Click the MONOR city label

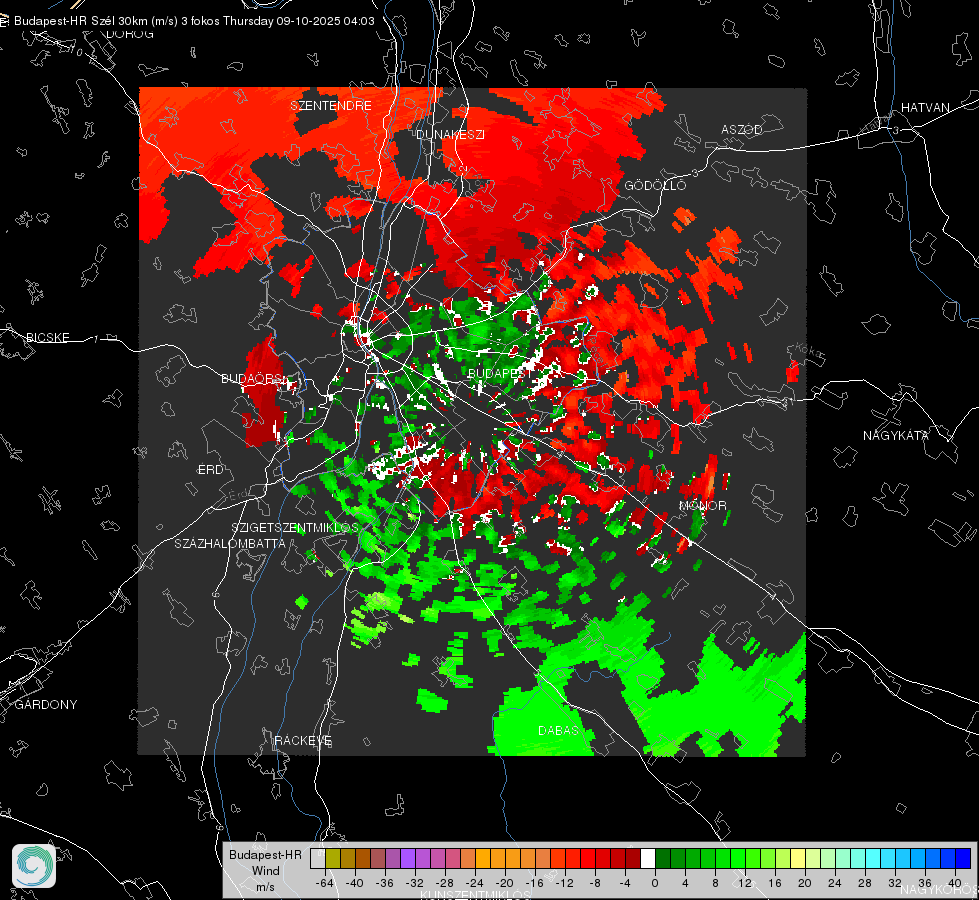coord(703,505)
